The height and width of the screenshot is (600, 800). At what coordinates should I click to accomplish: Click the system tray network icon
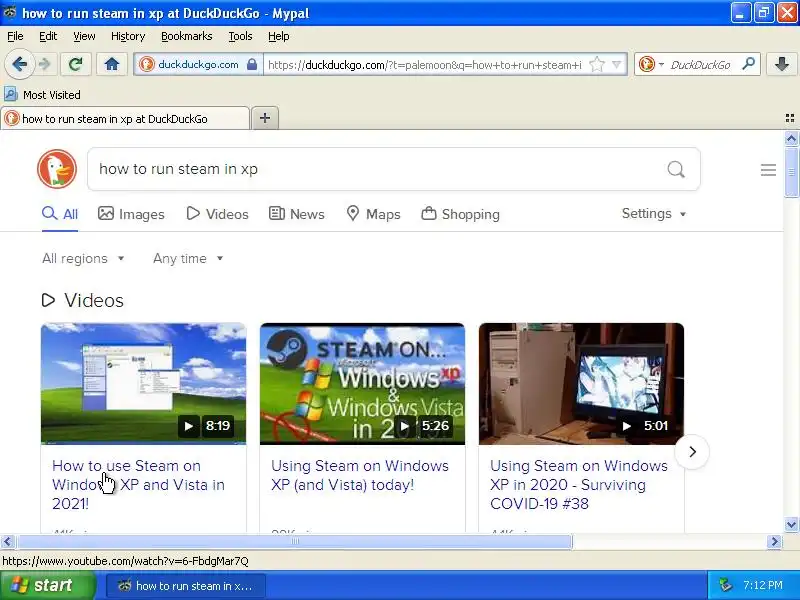tap(724, 585)
